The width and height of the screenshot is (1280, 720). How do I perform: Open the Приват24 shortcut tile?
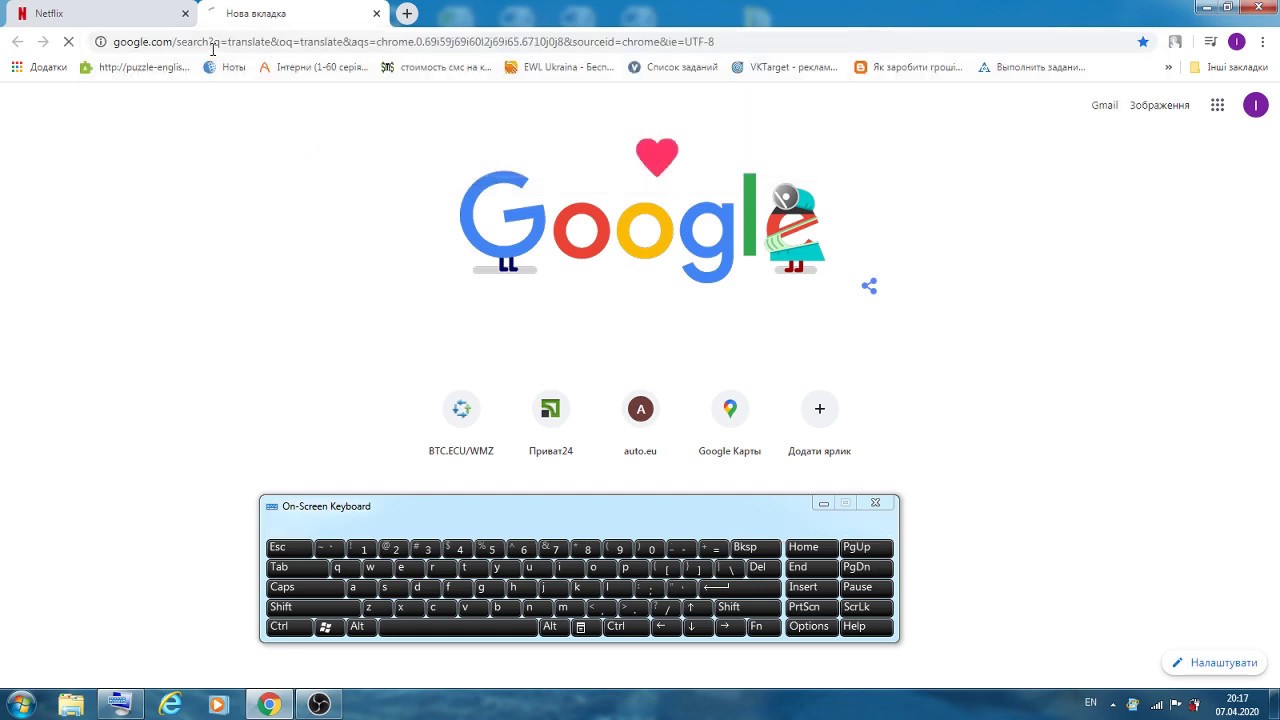pyautogui.click(x=550, y=424)
